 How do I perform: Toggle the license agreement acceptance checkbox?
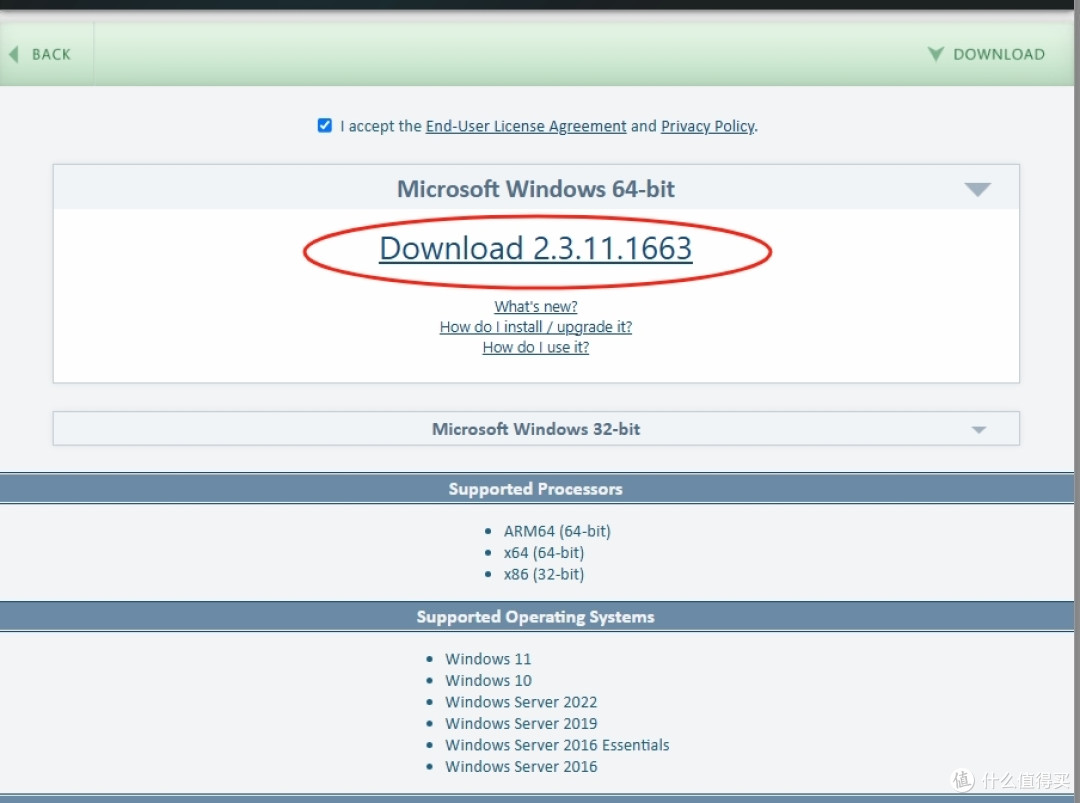[324, 126]
